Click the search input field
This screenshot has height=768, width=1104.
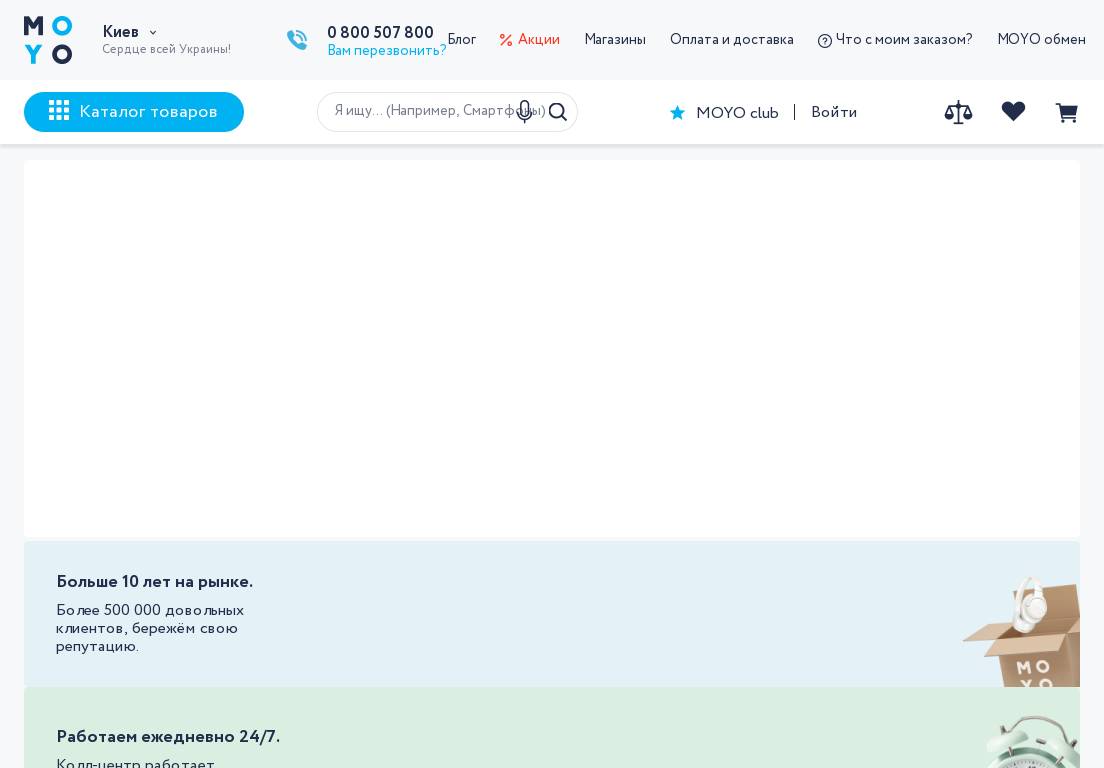click(420, 111)
